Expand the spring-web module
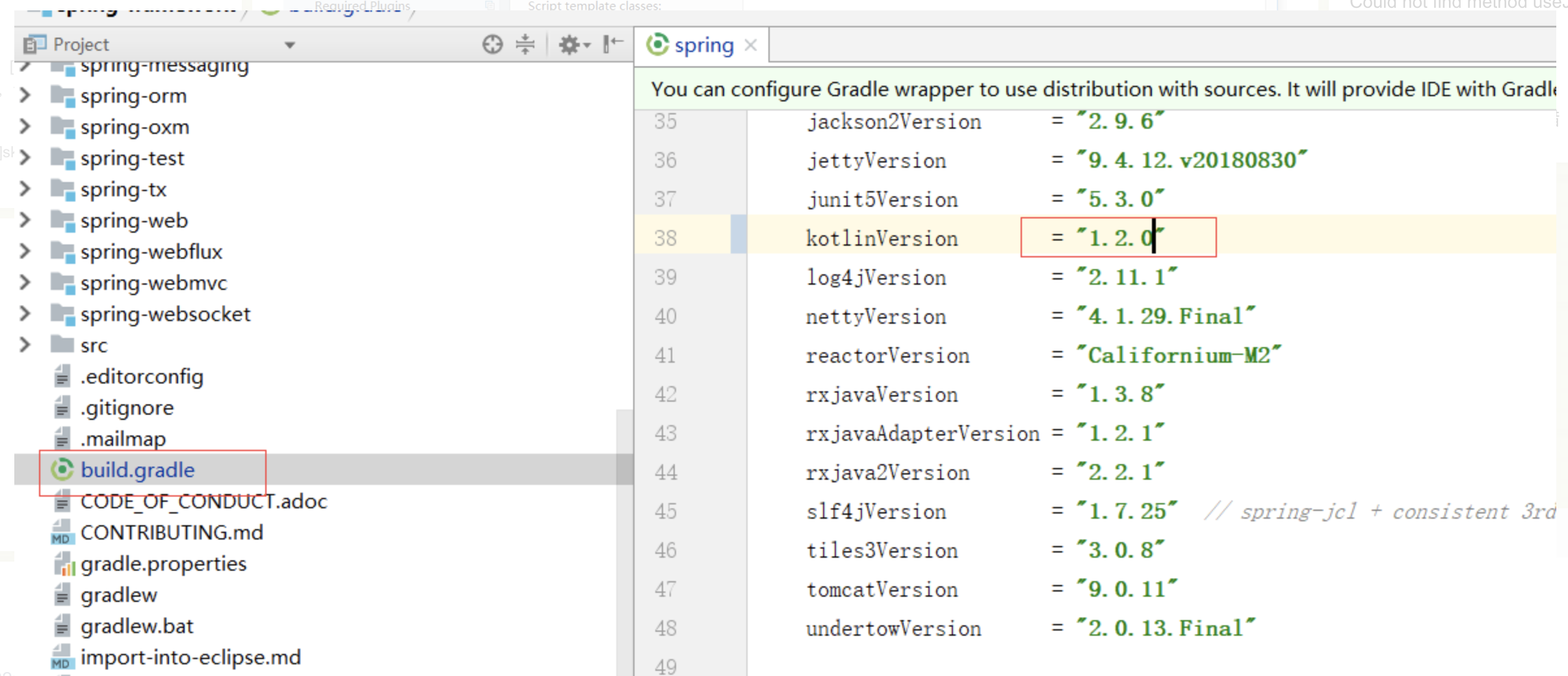The height and width of the screenshot is (676, 1568). click(x=25, y=220)
